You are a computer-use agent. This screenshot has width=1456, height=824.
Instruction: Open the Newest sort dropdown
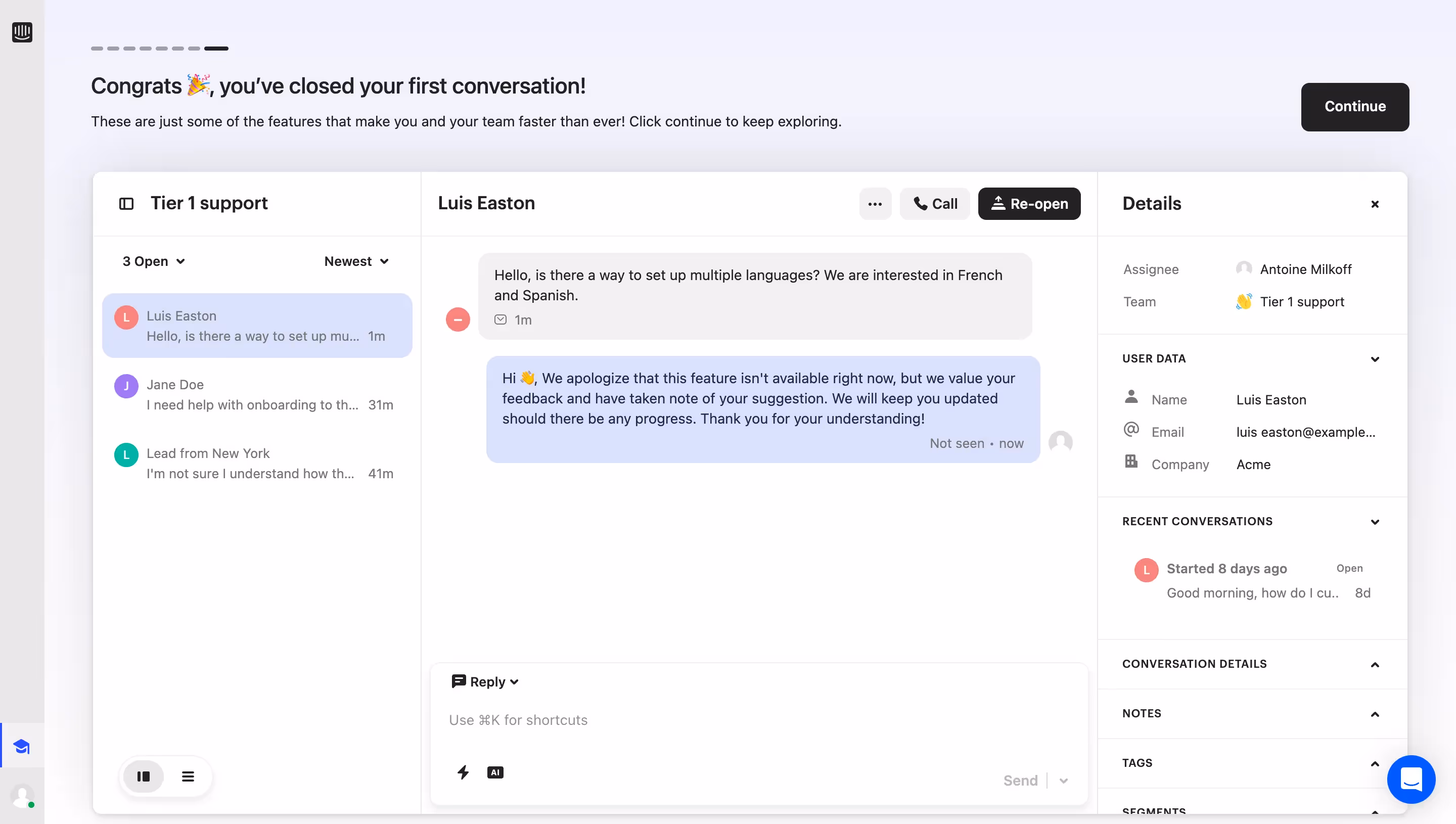pos(356,261)
